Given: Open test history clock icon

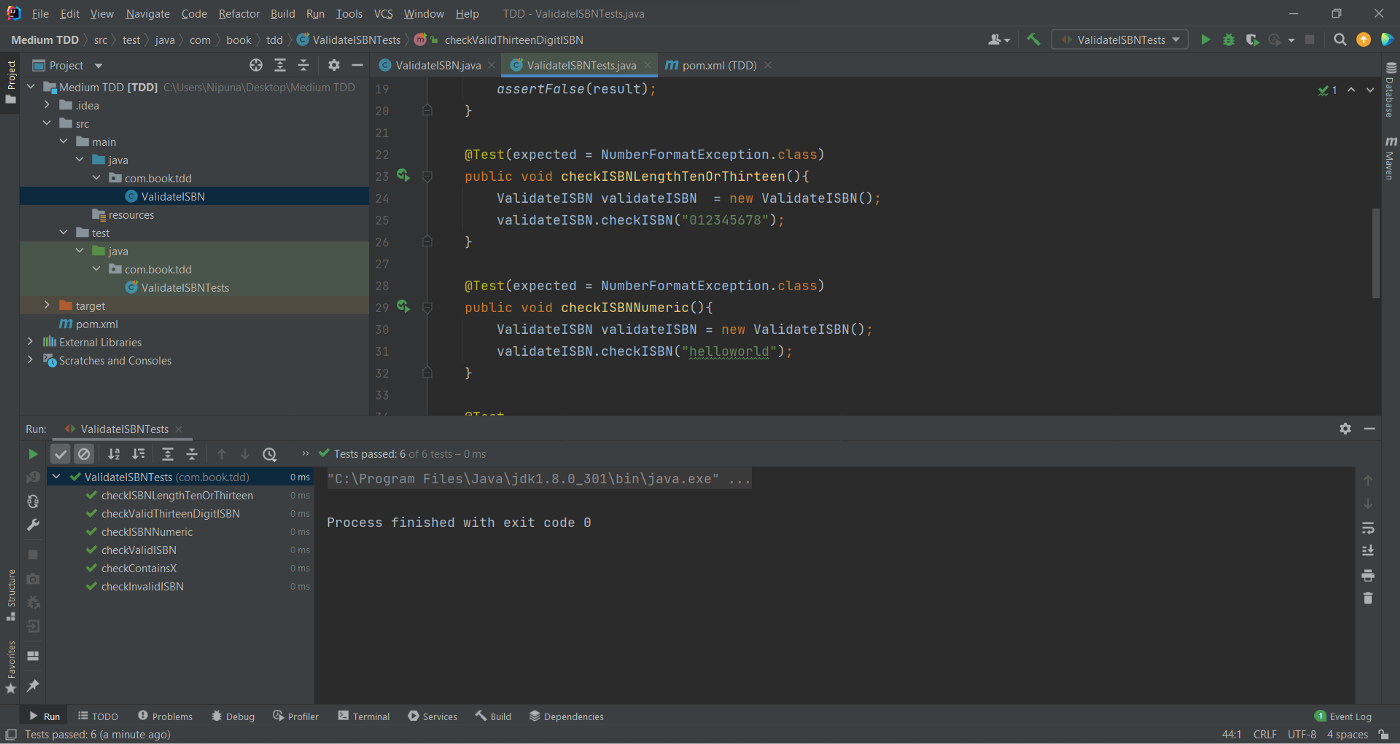Looking at the screenshot, I should pyautogui.click(x=269, y=454).
